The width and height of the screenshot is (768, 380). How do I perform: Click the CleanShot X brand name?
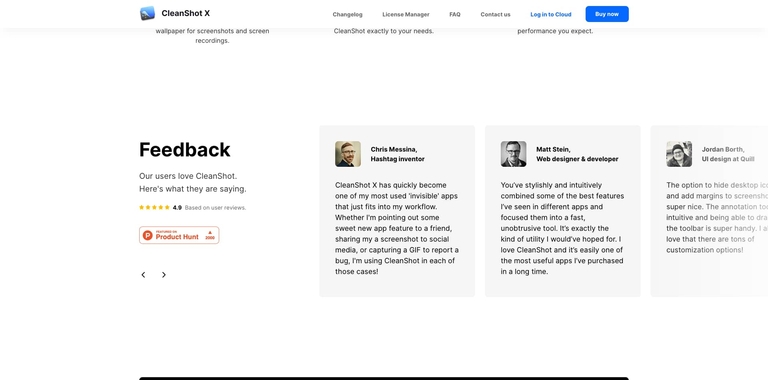(x=186, y=14)
